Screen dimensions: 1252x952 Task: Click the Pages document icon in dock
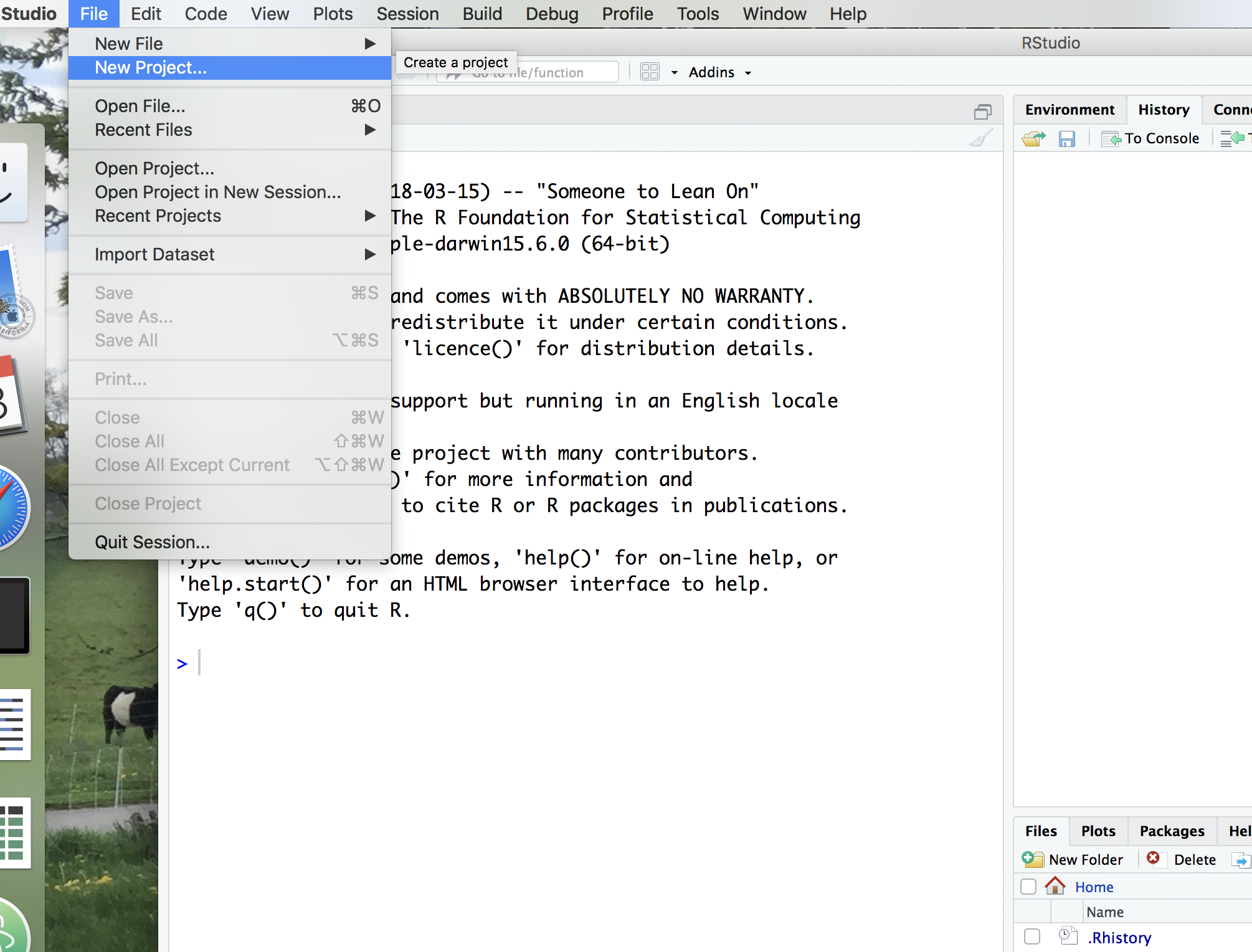pyautogui.click(x=14, y=724)
